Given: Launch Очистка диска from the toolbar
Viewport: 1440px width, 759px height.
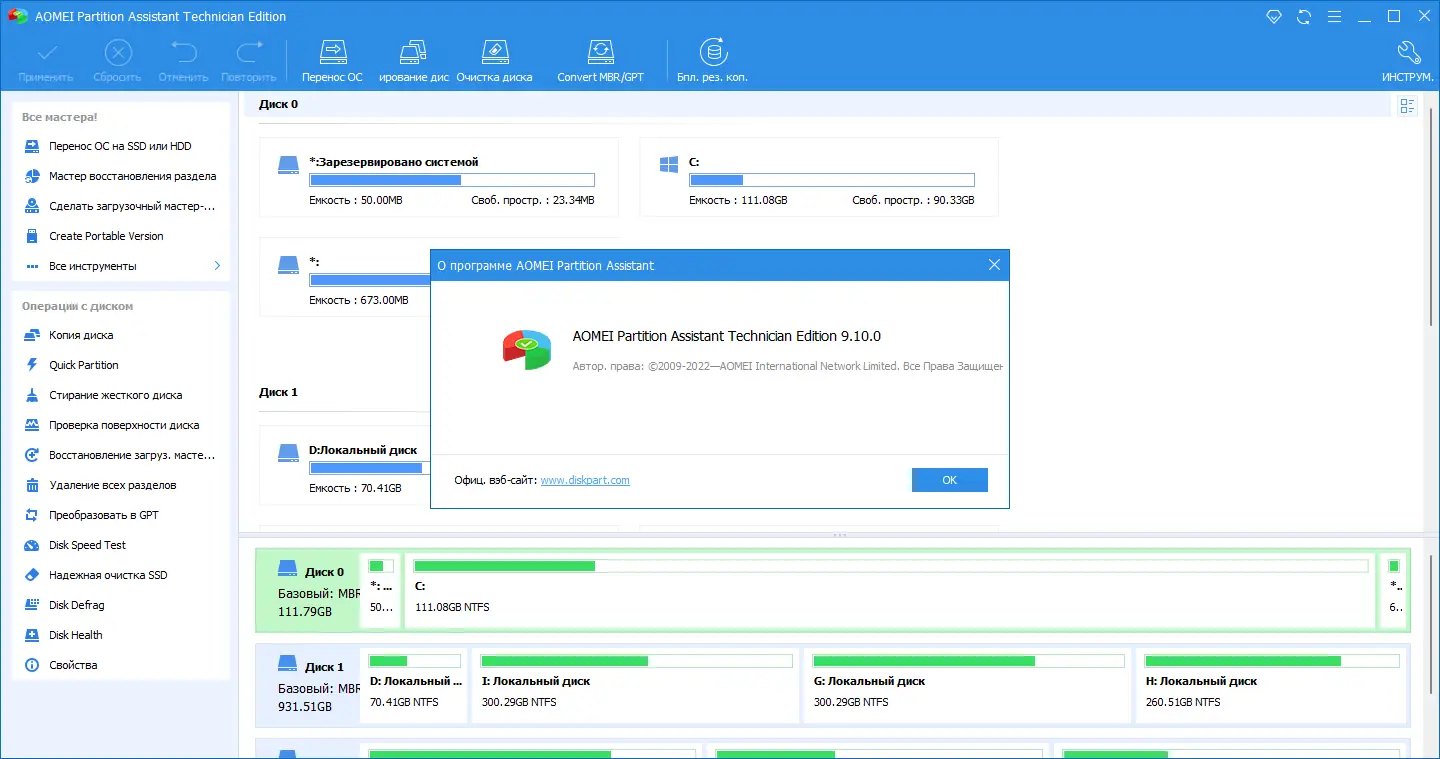Looking at the screenshot, I should 495,60.
